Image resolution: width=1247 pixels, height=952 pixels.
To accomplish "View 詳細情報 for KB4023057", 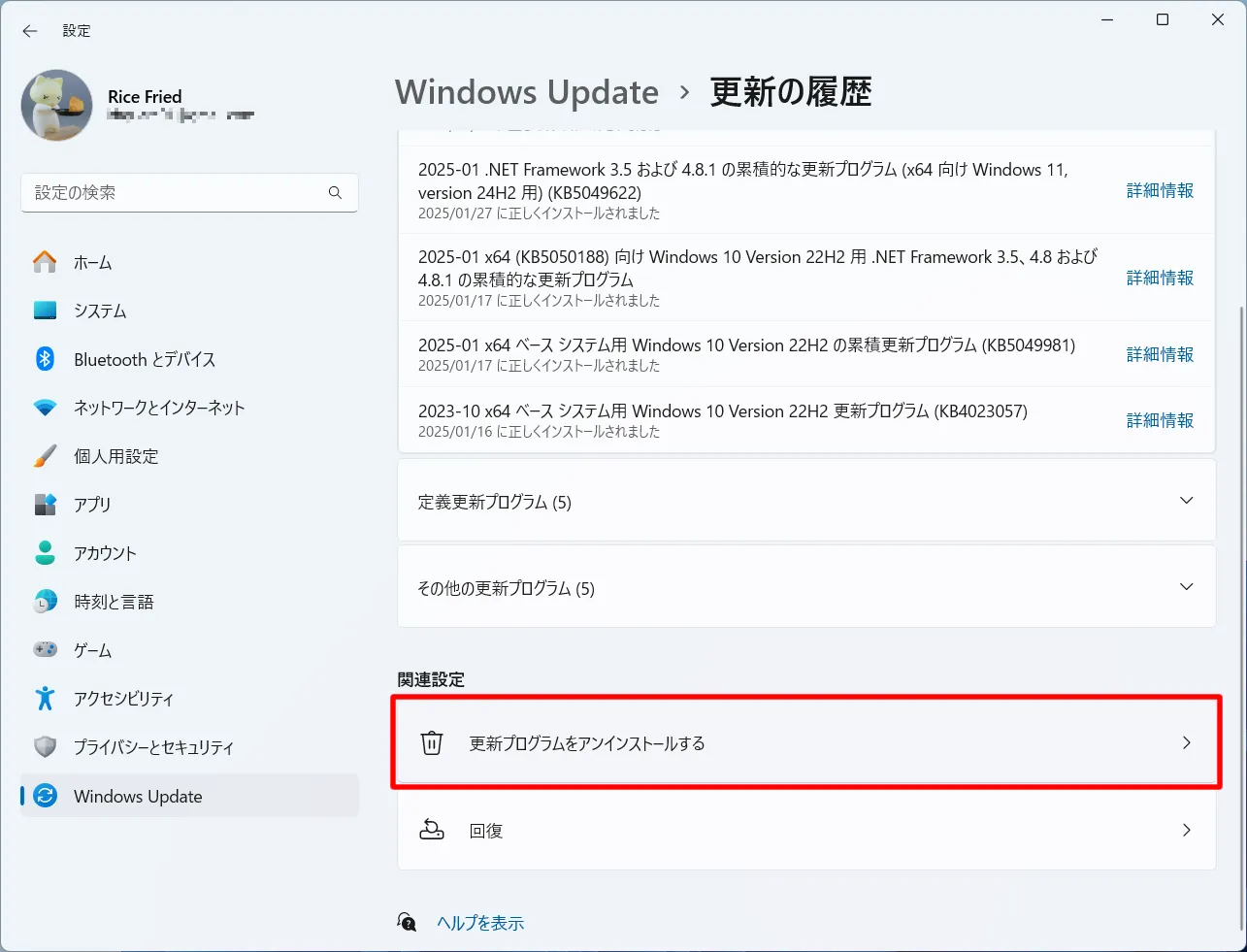I will 1160,421.
